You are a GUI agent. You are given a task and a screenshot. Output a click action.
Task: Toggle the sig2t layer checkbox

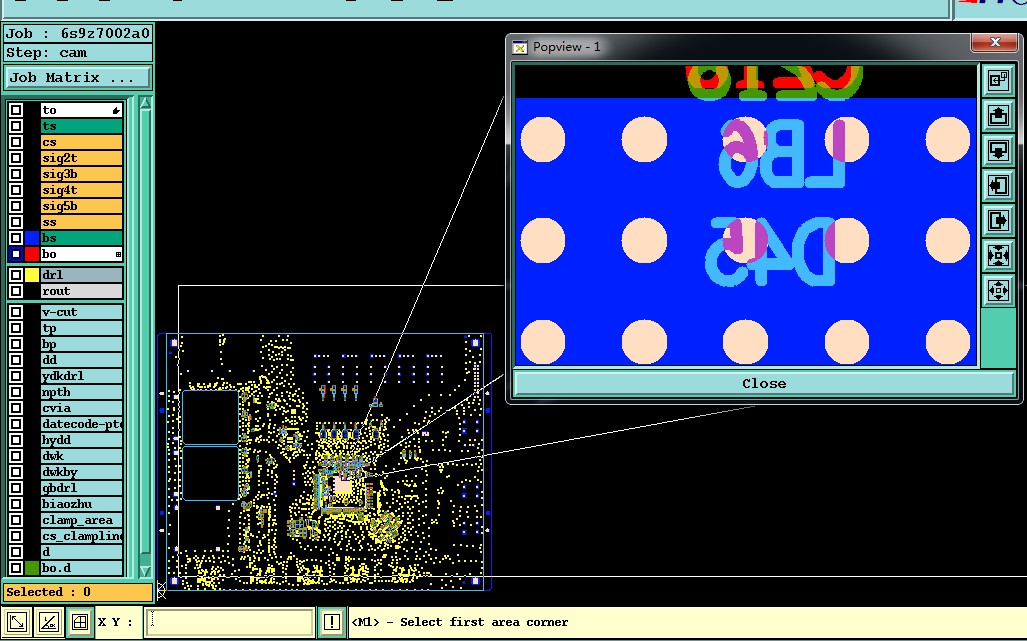16,158
